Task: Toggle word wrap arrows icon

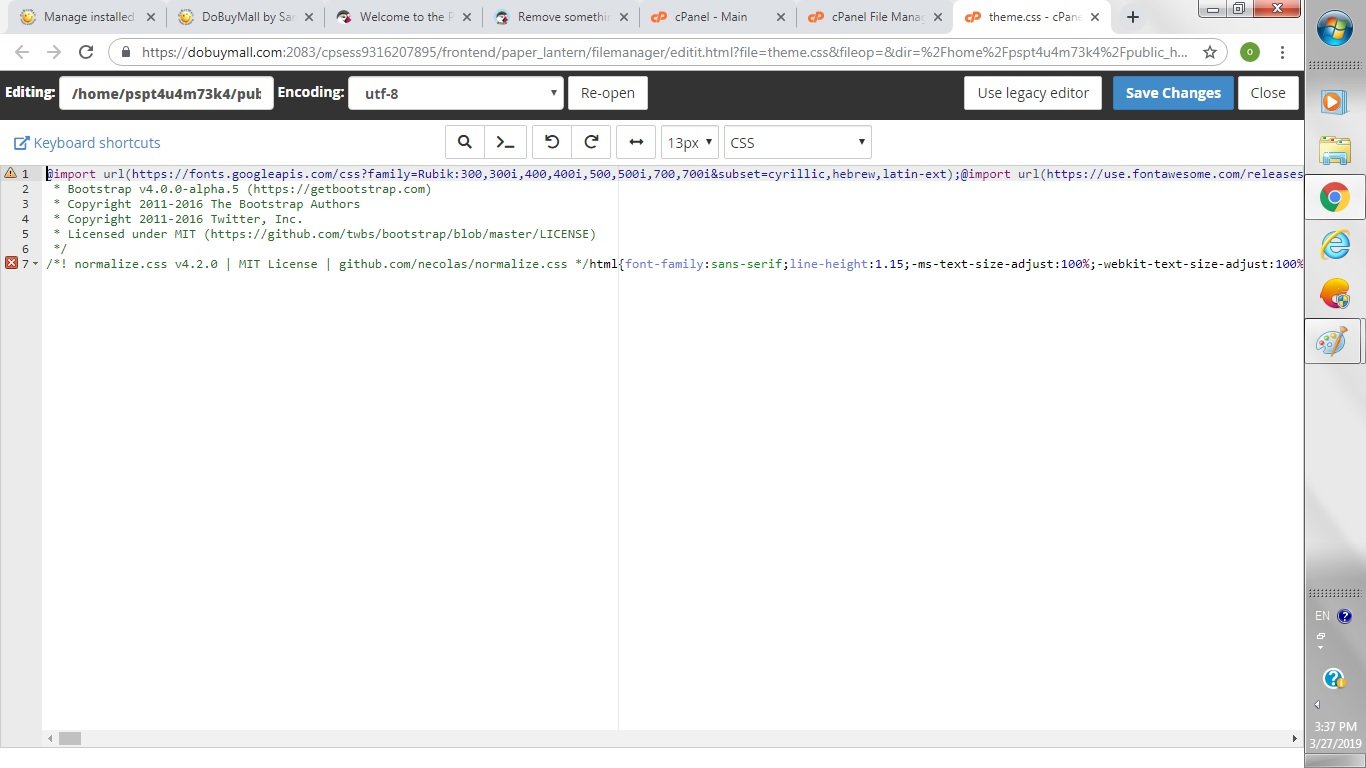Action: coord(636,142)
